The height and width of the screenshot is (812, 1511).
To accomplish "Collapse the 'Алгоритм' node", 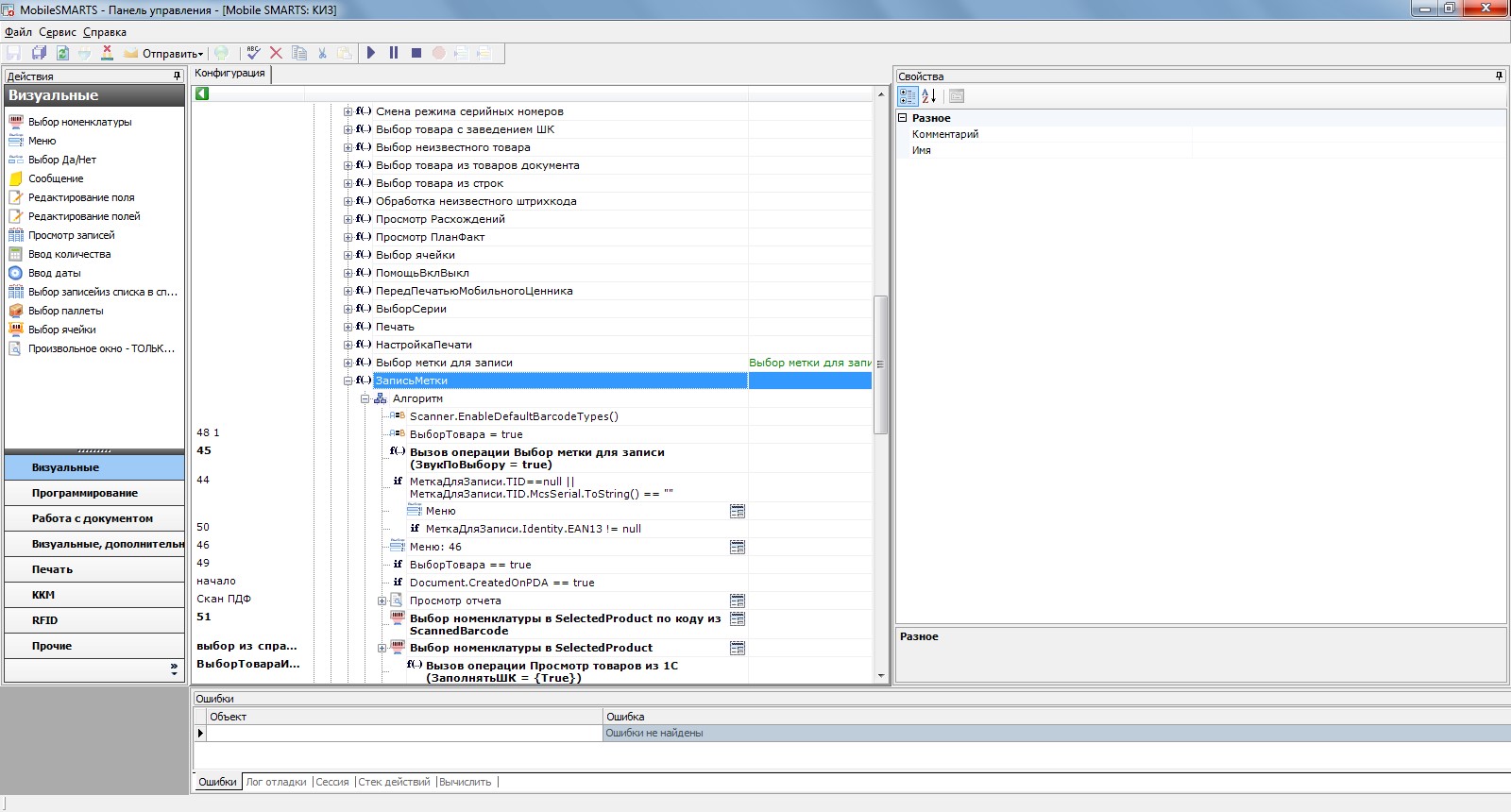I will pyautogui.click(x=365, y=398).
